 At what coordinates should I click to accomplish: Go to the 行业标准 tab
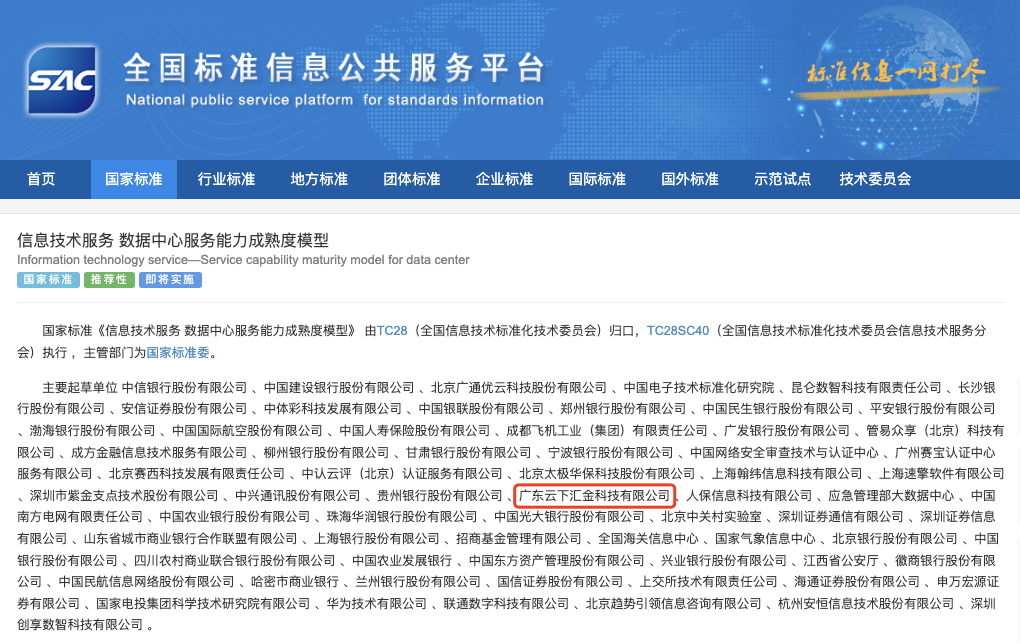[226, 179]
